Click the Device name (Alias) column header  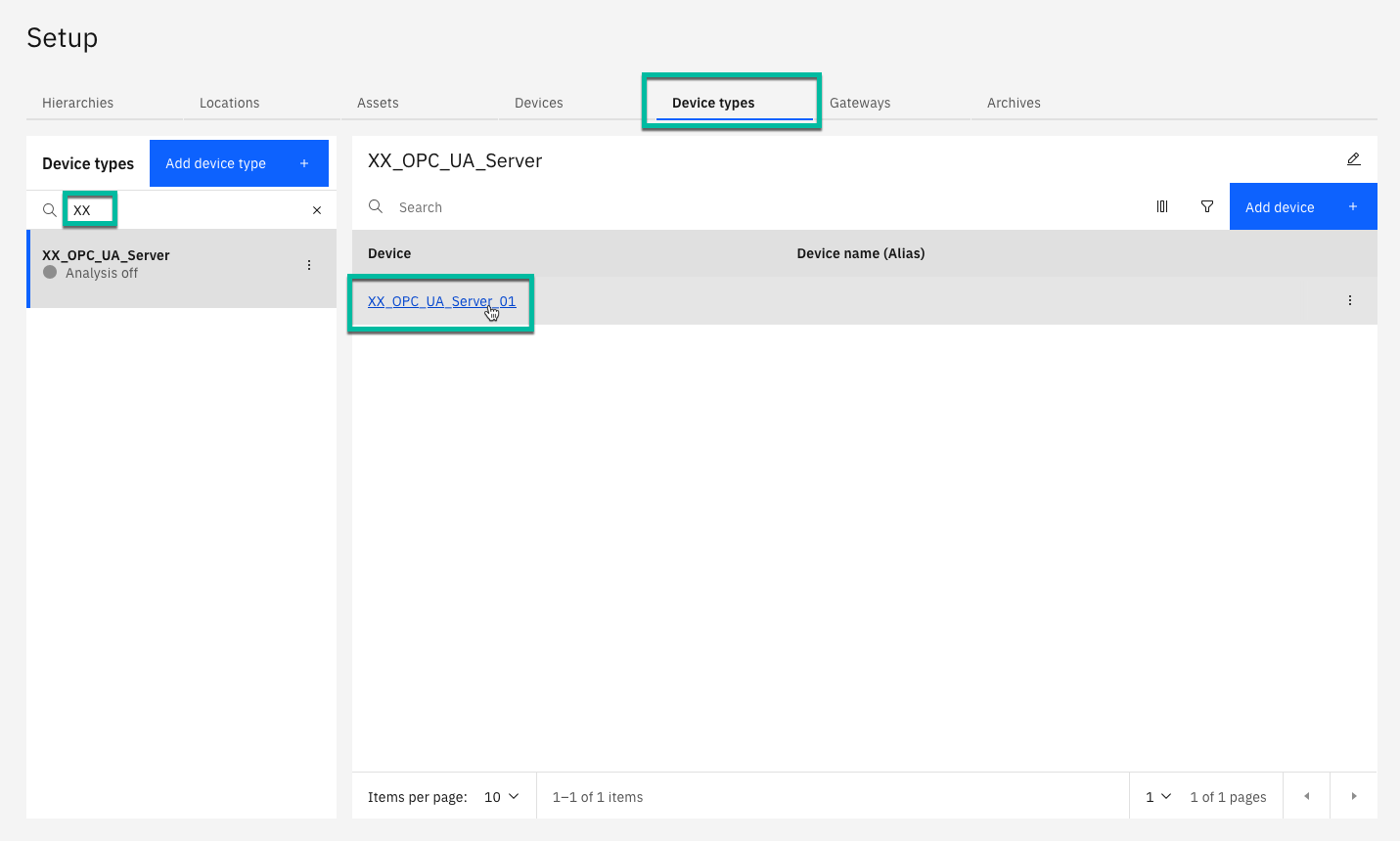pyautogui.click(x=861, y=253)
